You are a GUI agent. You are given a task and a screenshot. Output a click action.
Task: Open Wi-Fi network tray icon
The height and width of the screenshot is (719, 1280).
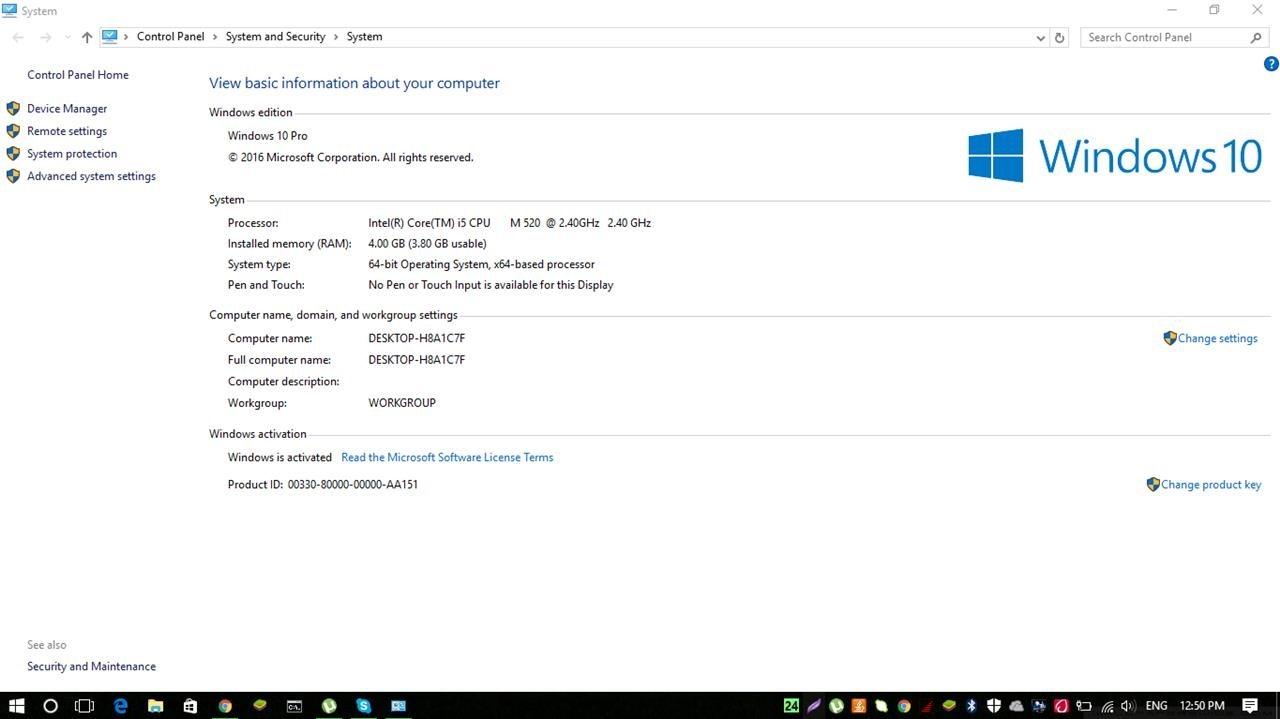1108,706
